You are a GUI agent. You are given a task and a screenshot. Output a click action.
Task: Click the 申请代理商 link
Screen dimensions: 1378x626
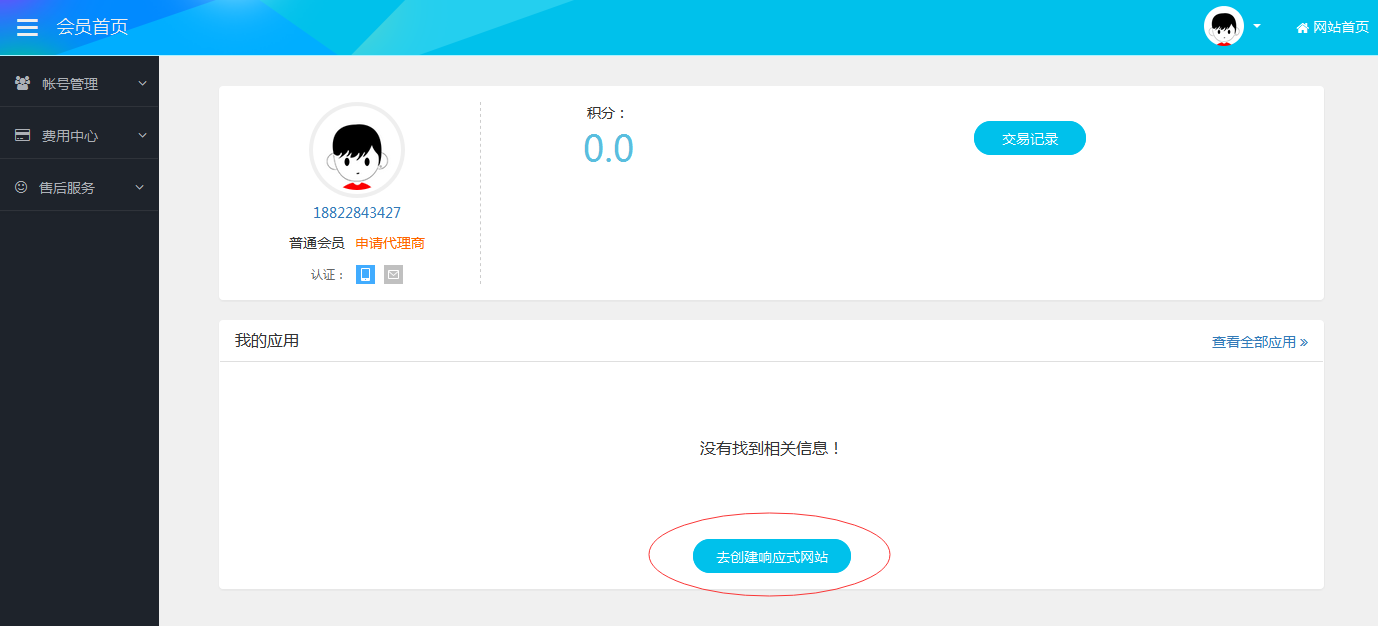coord(390,243)
